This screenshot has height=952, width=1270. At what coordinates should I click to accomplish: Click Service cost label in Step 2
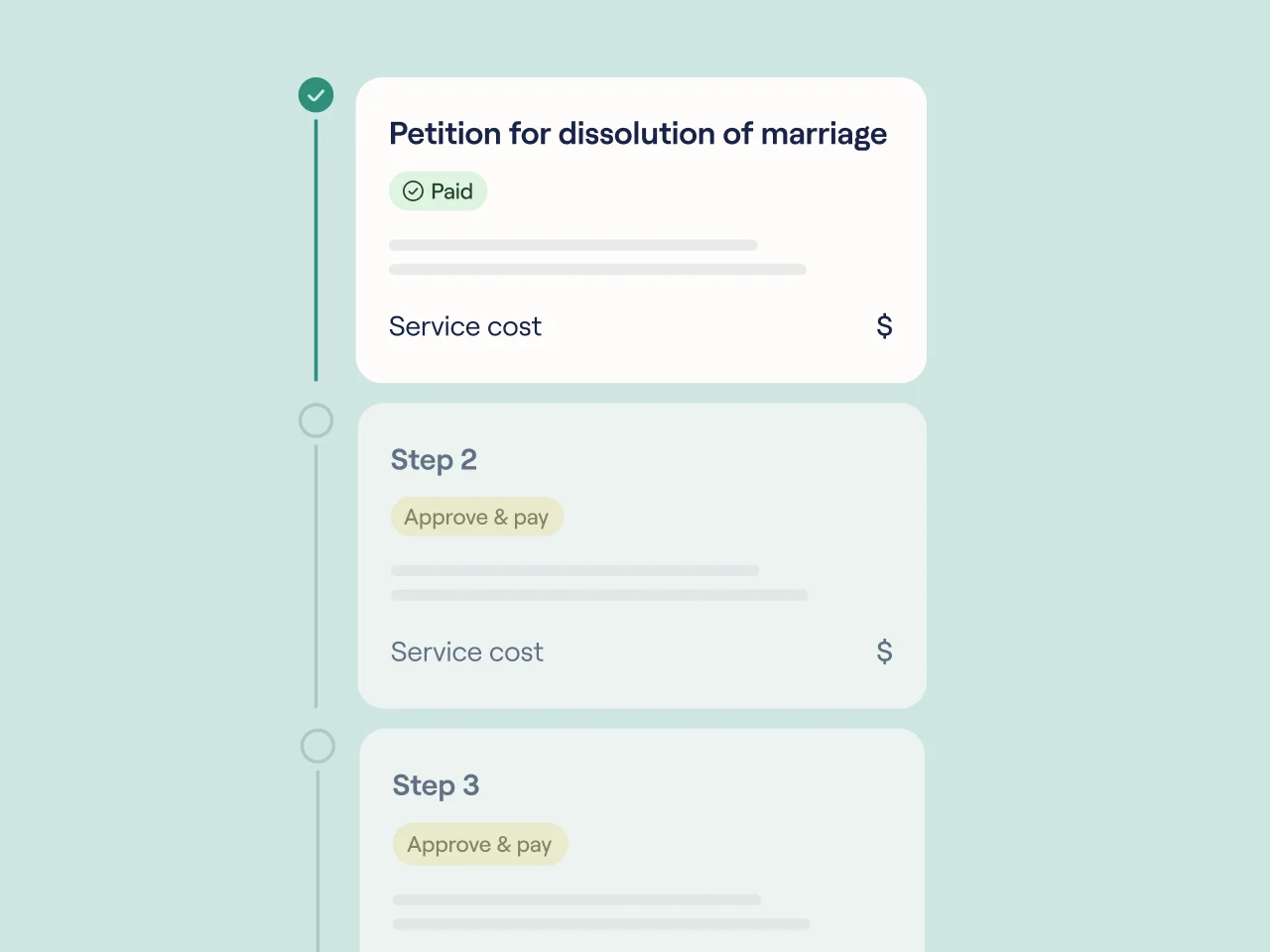[466, 652]
